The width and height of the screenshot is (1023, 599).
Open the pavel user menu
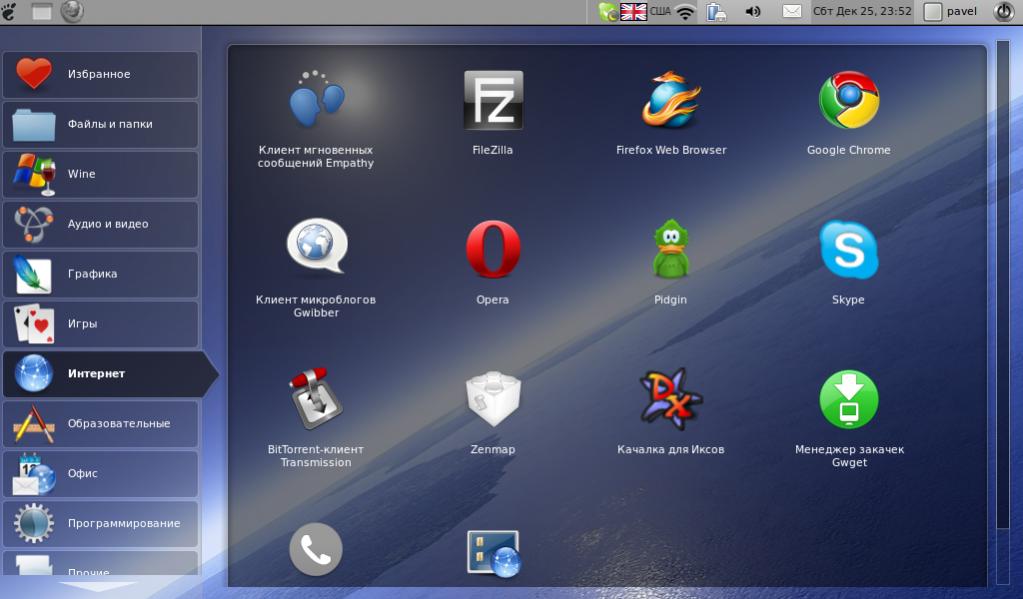[951, 12]
